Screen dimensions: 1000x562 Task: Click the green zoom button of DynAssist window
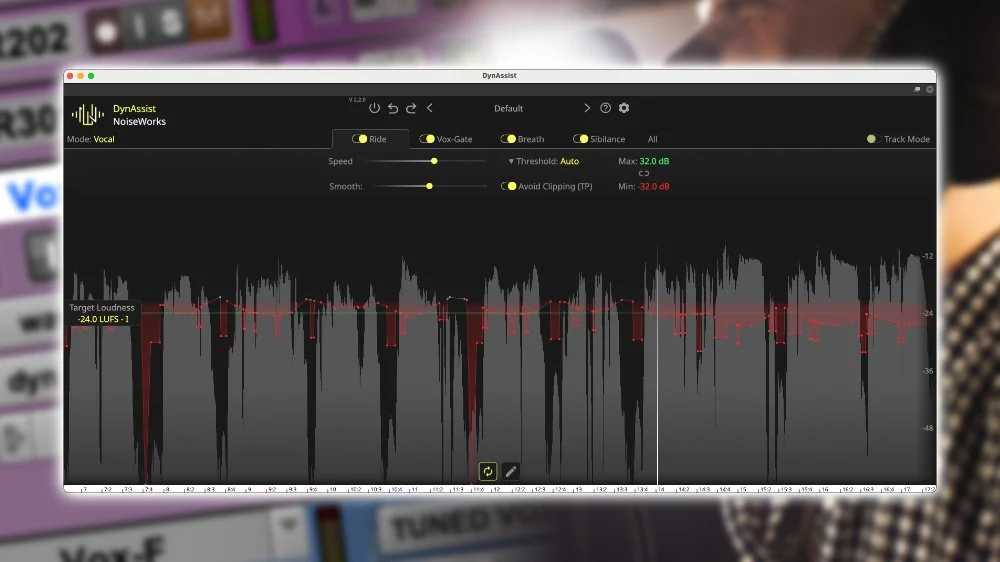pyautogui.click(x=91, y=76)
